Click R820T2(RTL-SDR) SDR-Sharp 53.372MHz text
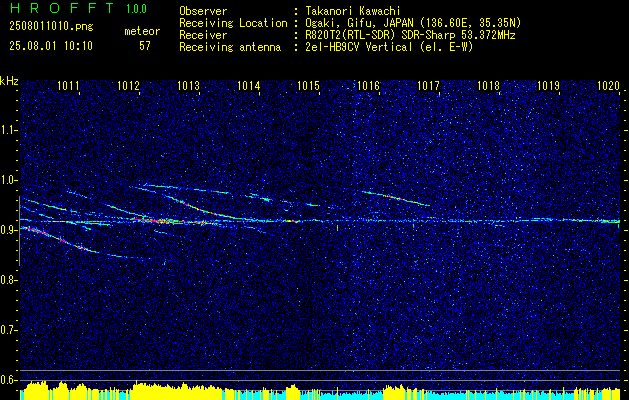 point(410,35)
